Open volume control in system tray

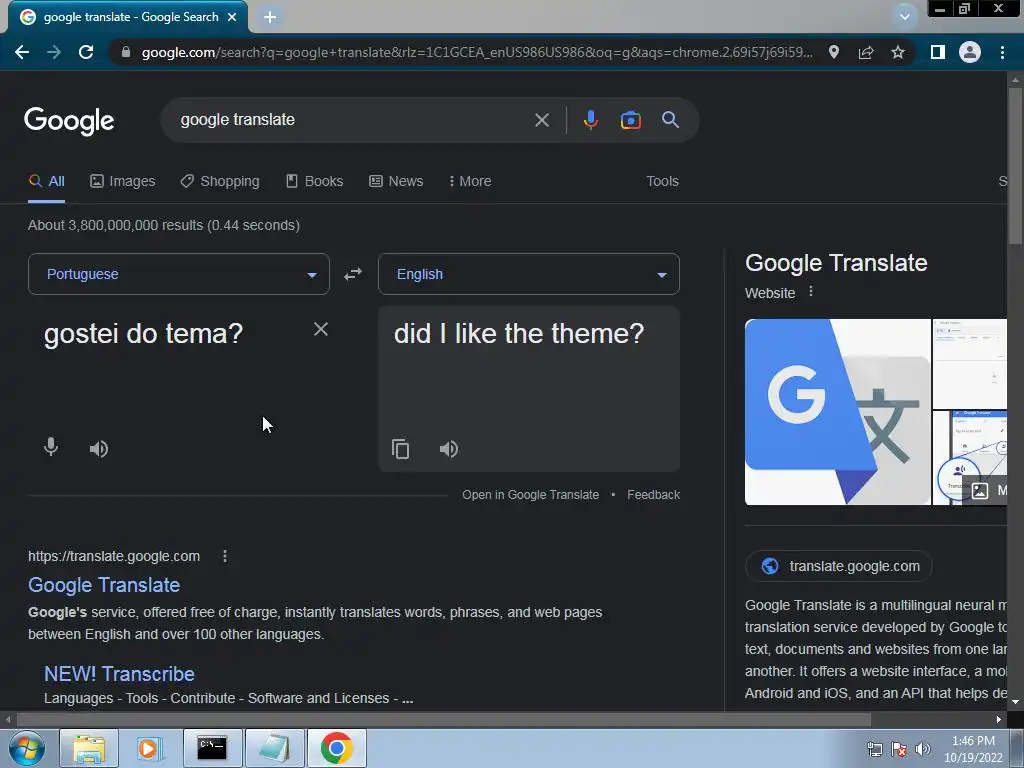tap(923, 749)
